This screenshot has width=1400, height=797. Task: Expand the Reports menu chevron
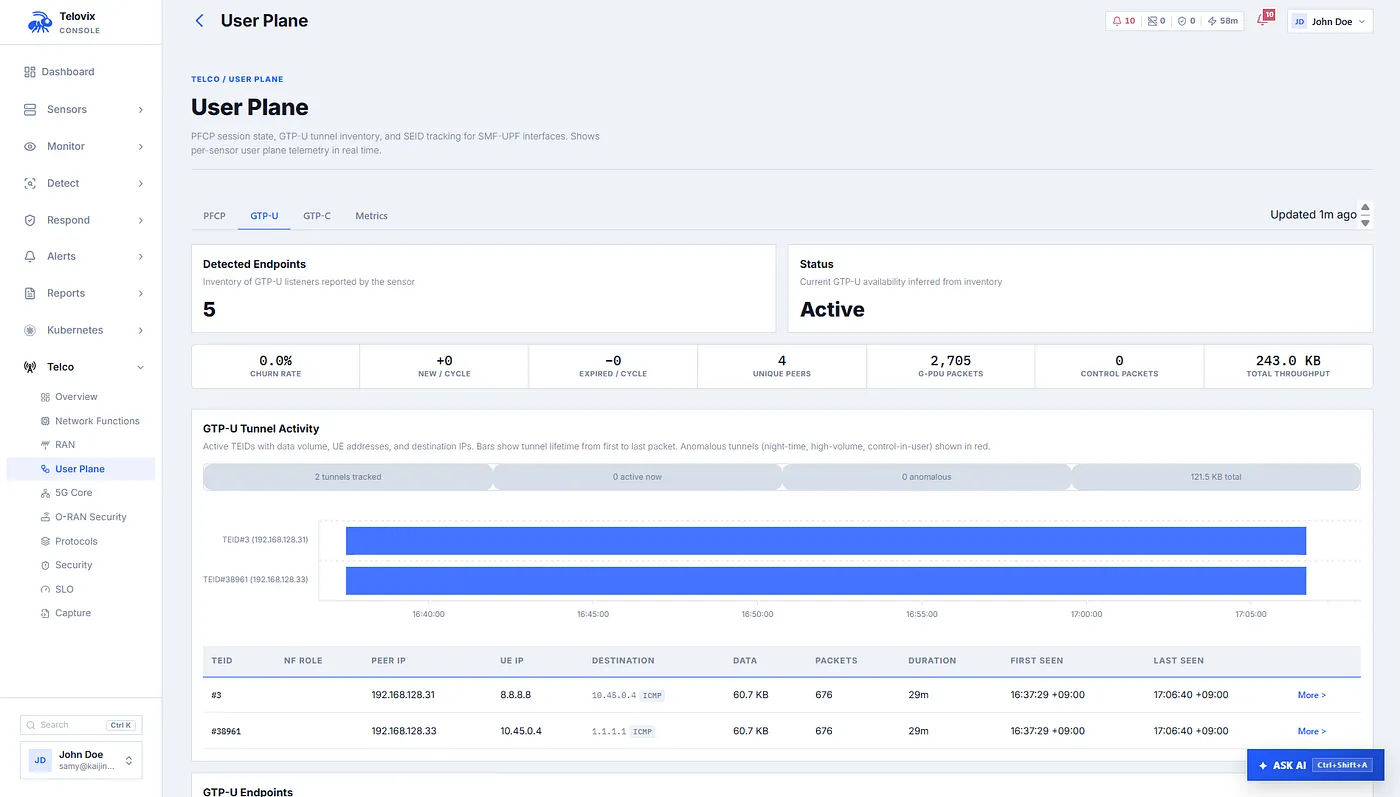tap(141, 294)
